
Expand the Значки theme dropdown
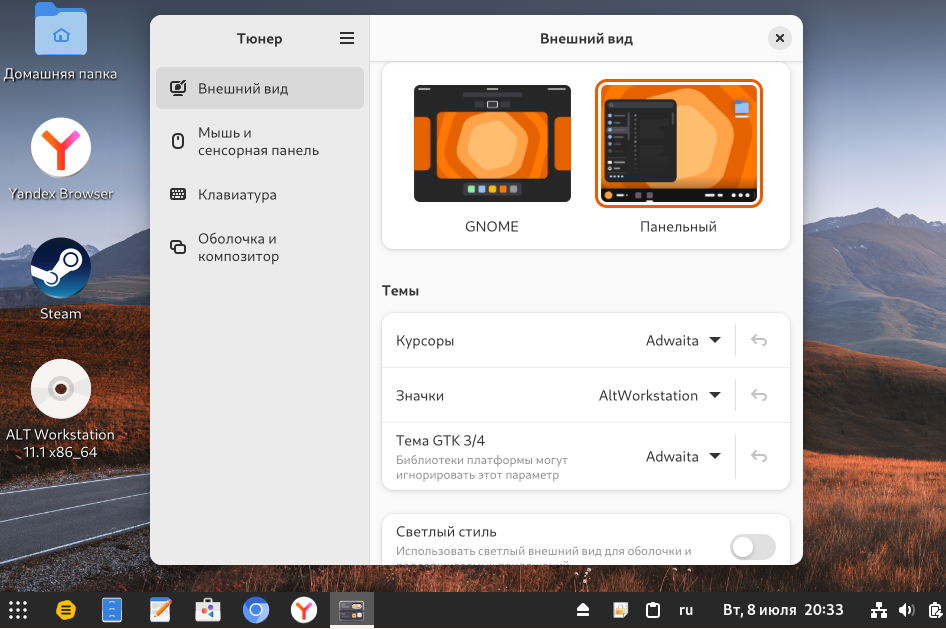660,396
